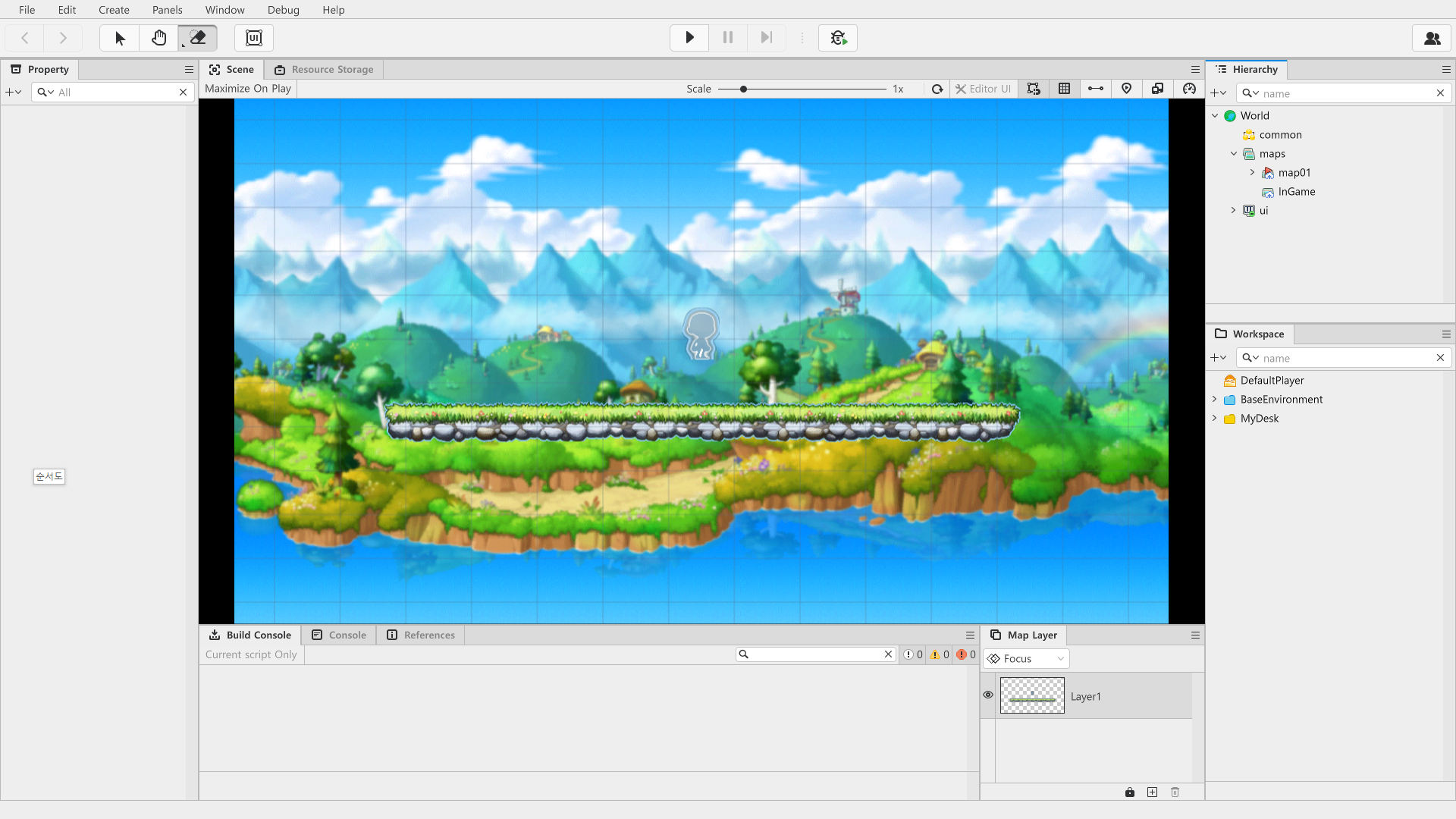Viewport: 1456px width, 819px height.
Task: Click the Scale slider handle
Action: point(743,89)
